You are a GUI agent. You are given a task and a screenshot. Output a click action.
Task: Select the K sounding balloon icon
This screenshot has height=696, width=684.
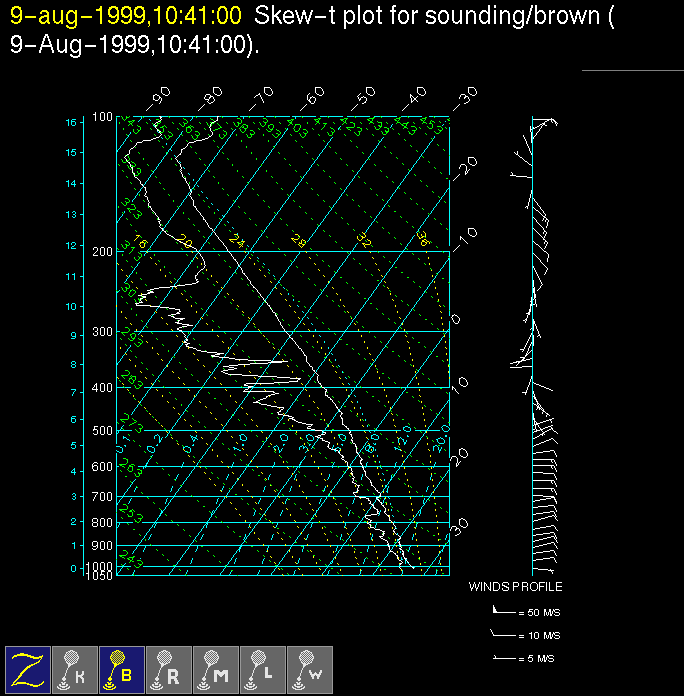point(73,668)
